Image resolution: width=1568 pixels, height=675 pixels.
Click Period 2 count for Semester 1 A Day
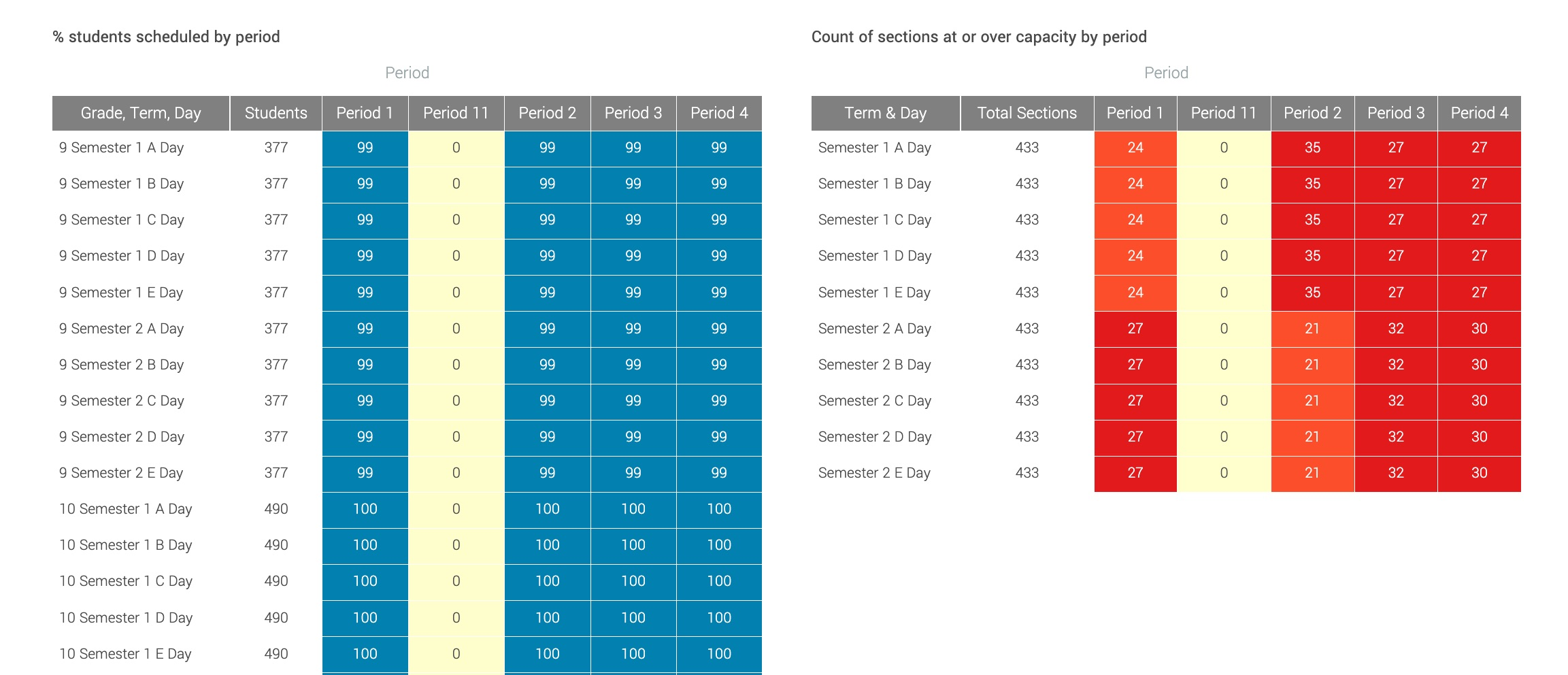(1312, 148)
